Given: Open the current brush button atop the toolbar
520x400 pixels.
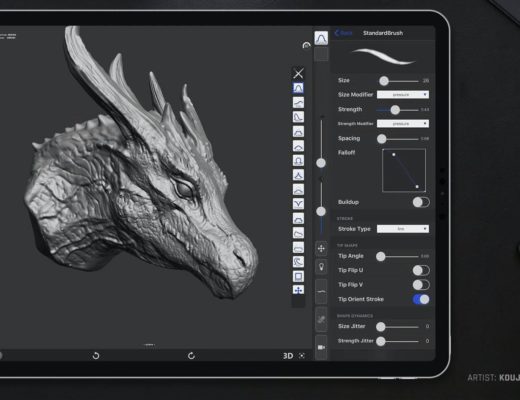Looking at the screenshot, I should click(321, 38).
